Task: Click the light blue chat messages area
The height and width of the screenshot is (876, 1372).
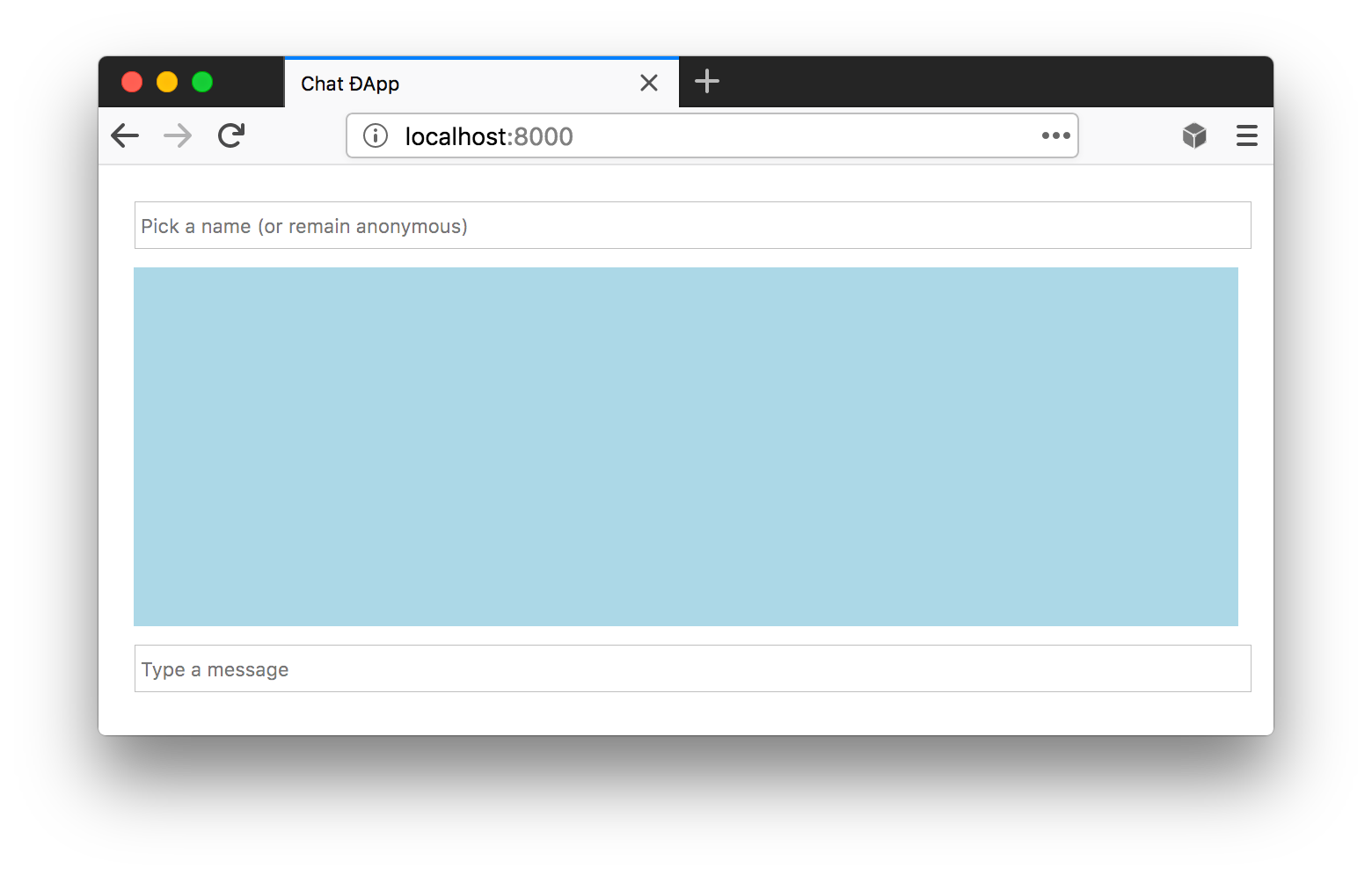Action: tap(686, 447)
